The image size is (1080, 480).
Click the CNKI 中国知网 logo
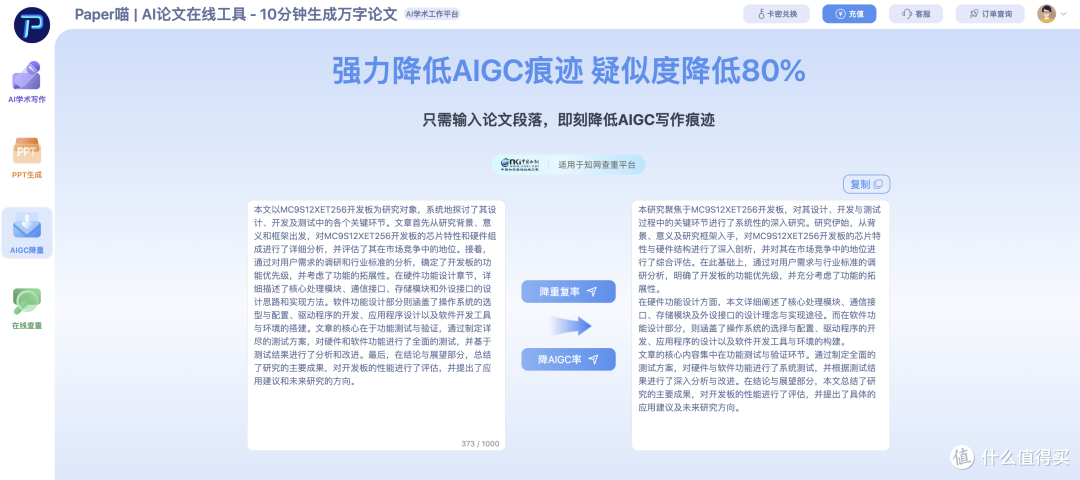tap(522, 164)
